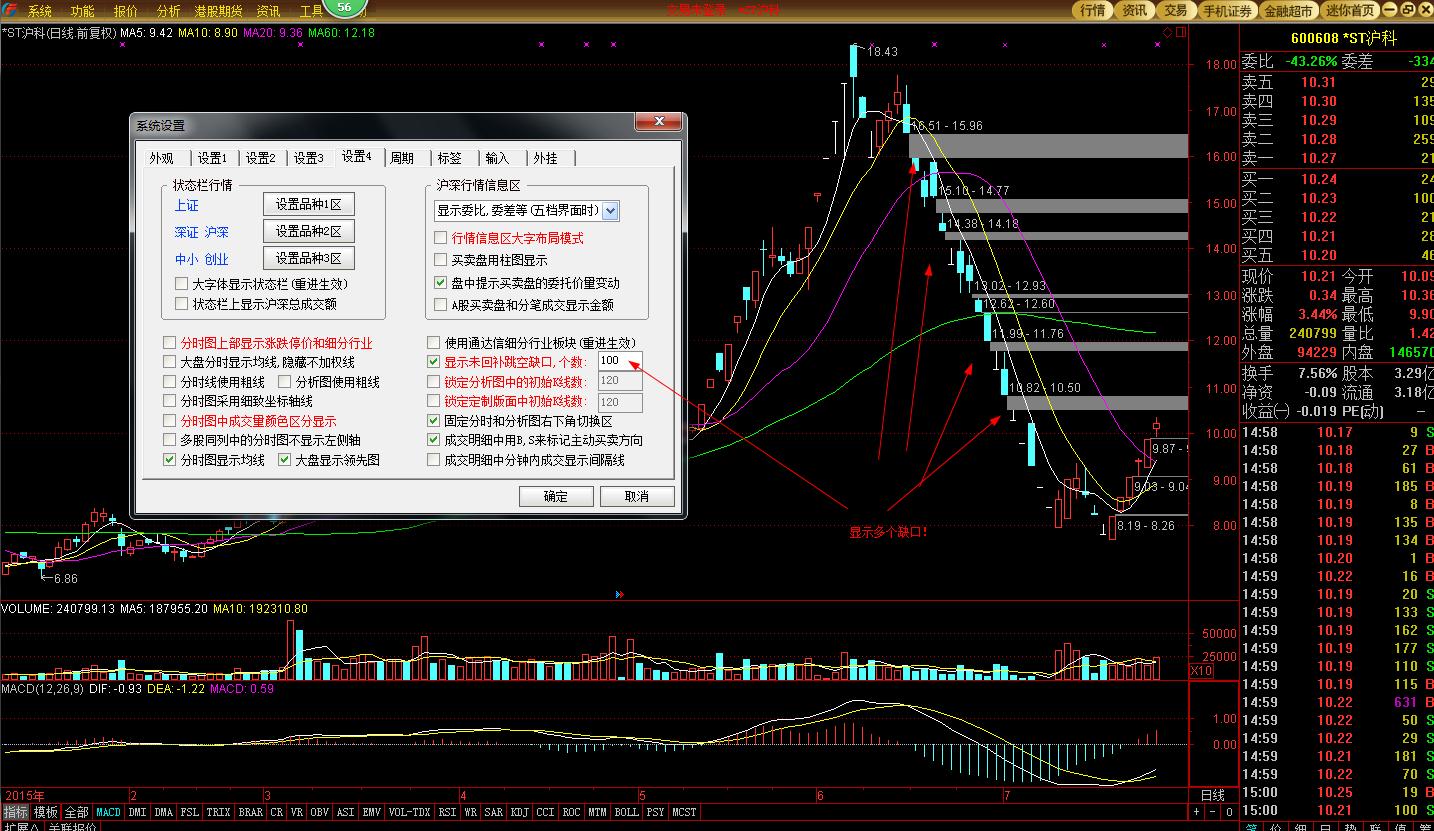Click the green 56 badge in title bar
The height and width of the screenshot is (831, 1434).
coord(344,7)
